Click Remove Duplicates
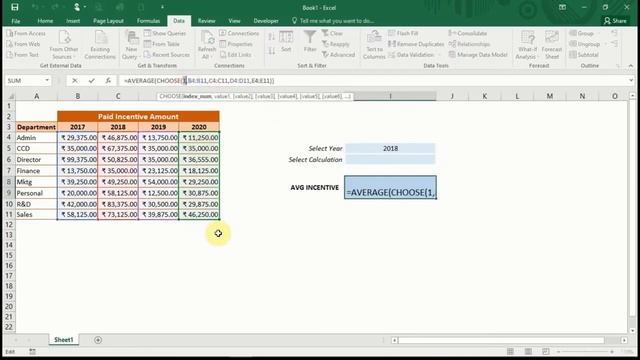 [416, 44]
